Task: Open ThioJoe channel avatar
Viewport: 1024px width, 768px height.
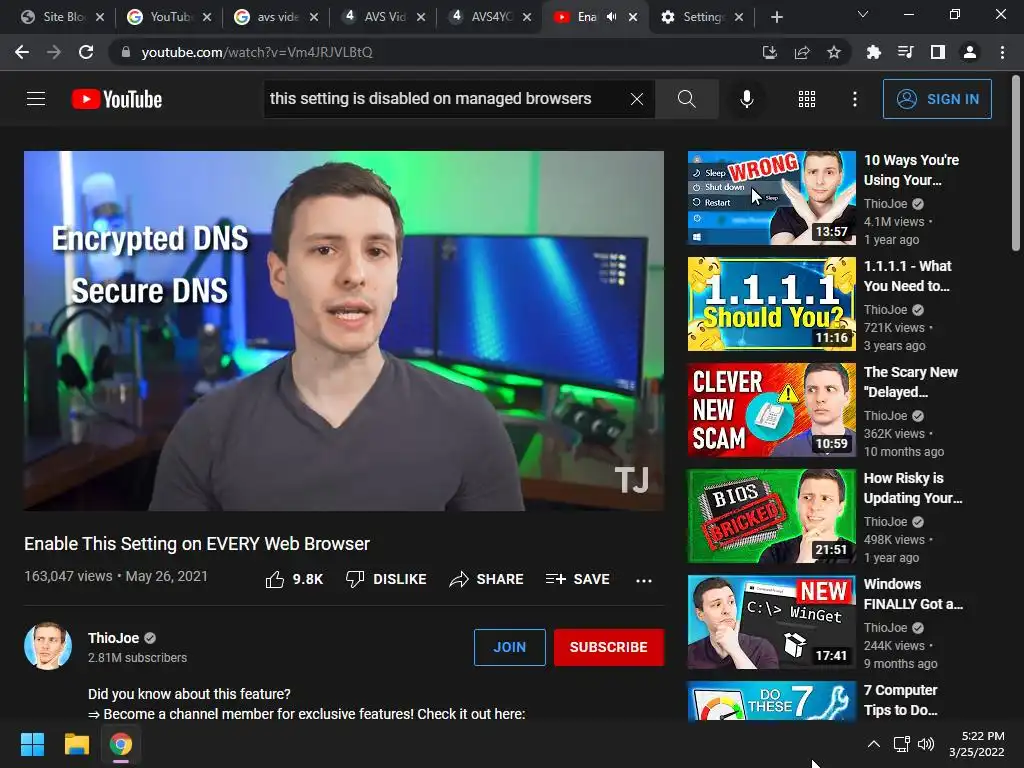Action: 48,646
